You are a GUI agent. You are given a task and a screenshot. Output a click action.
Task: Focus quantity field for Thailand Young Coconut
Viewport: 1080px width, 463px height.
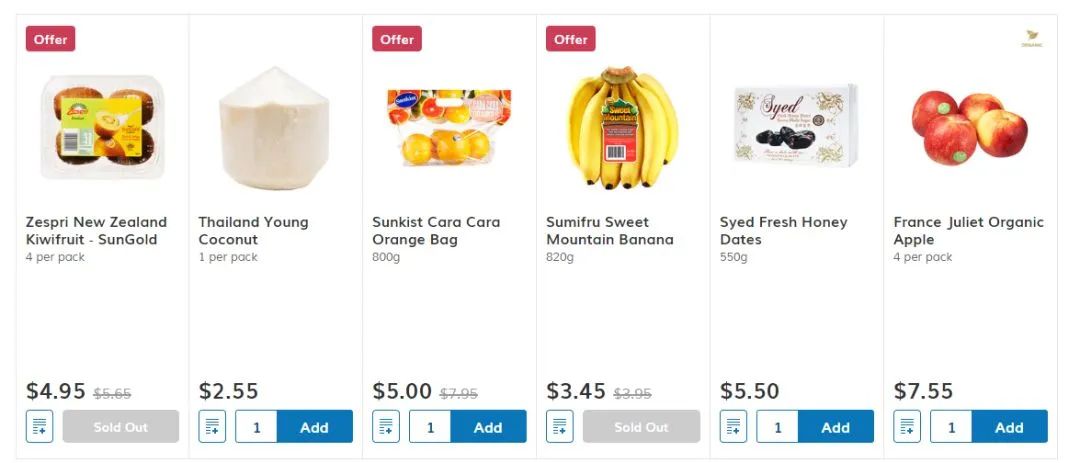pos(257,427)
